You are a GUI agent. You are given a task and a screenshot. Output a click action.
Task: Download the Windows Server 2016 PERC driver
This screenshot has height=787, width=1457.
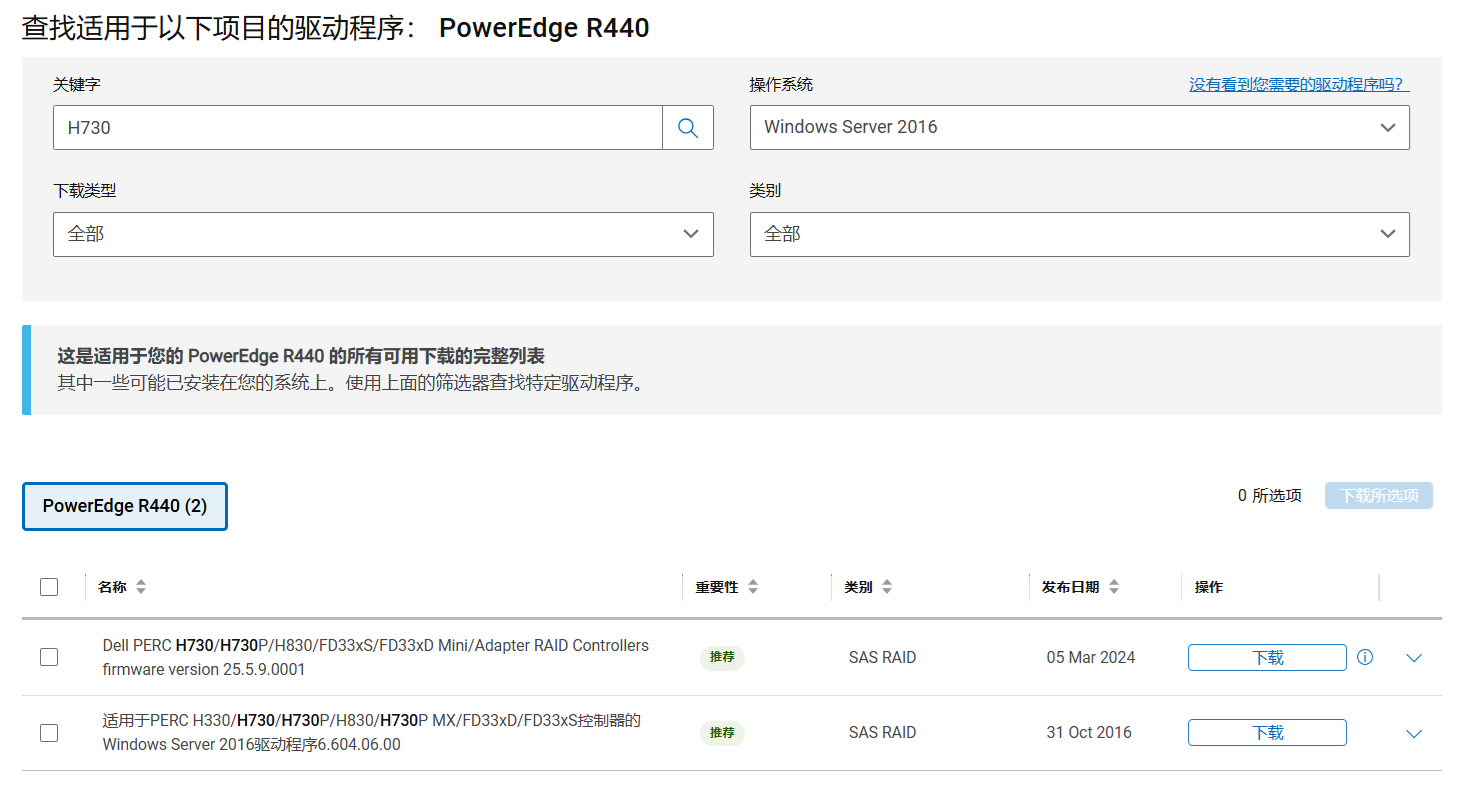[1266, 732]
